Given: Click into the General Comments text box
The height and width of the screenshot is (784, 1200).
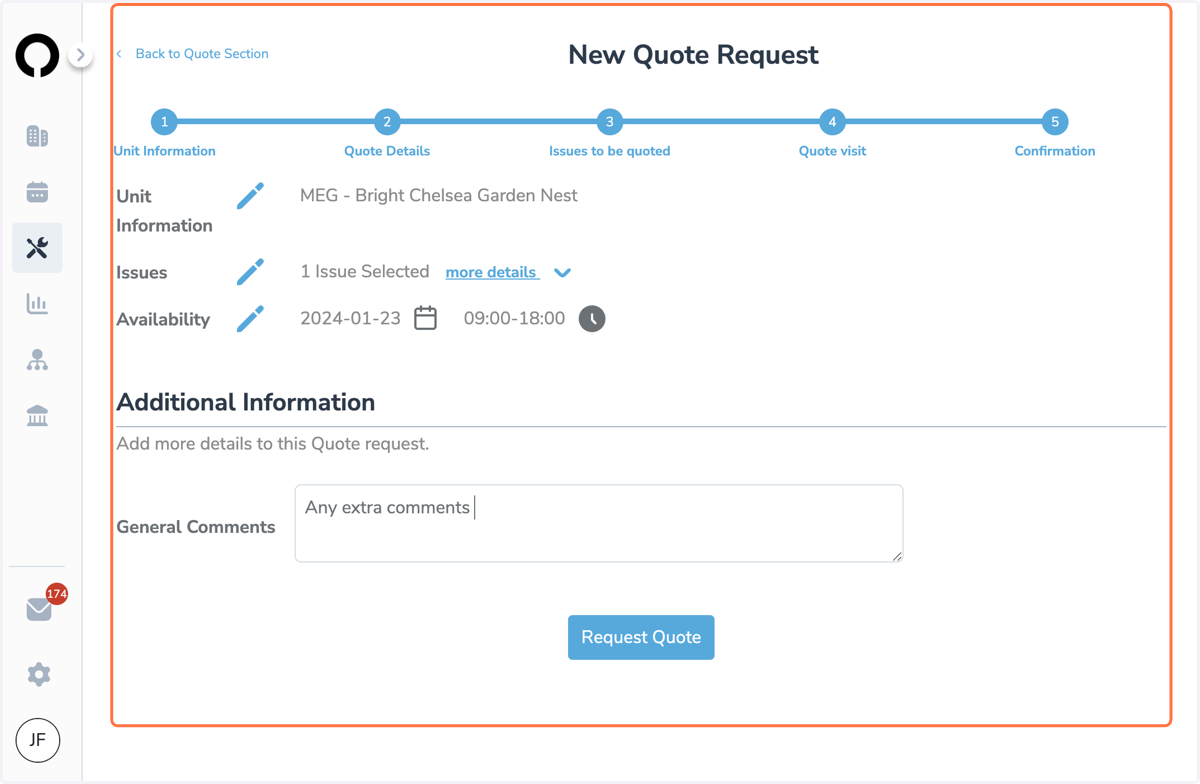Looking at the screenshot, I should [x=599, y=523].
